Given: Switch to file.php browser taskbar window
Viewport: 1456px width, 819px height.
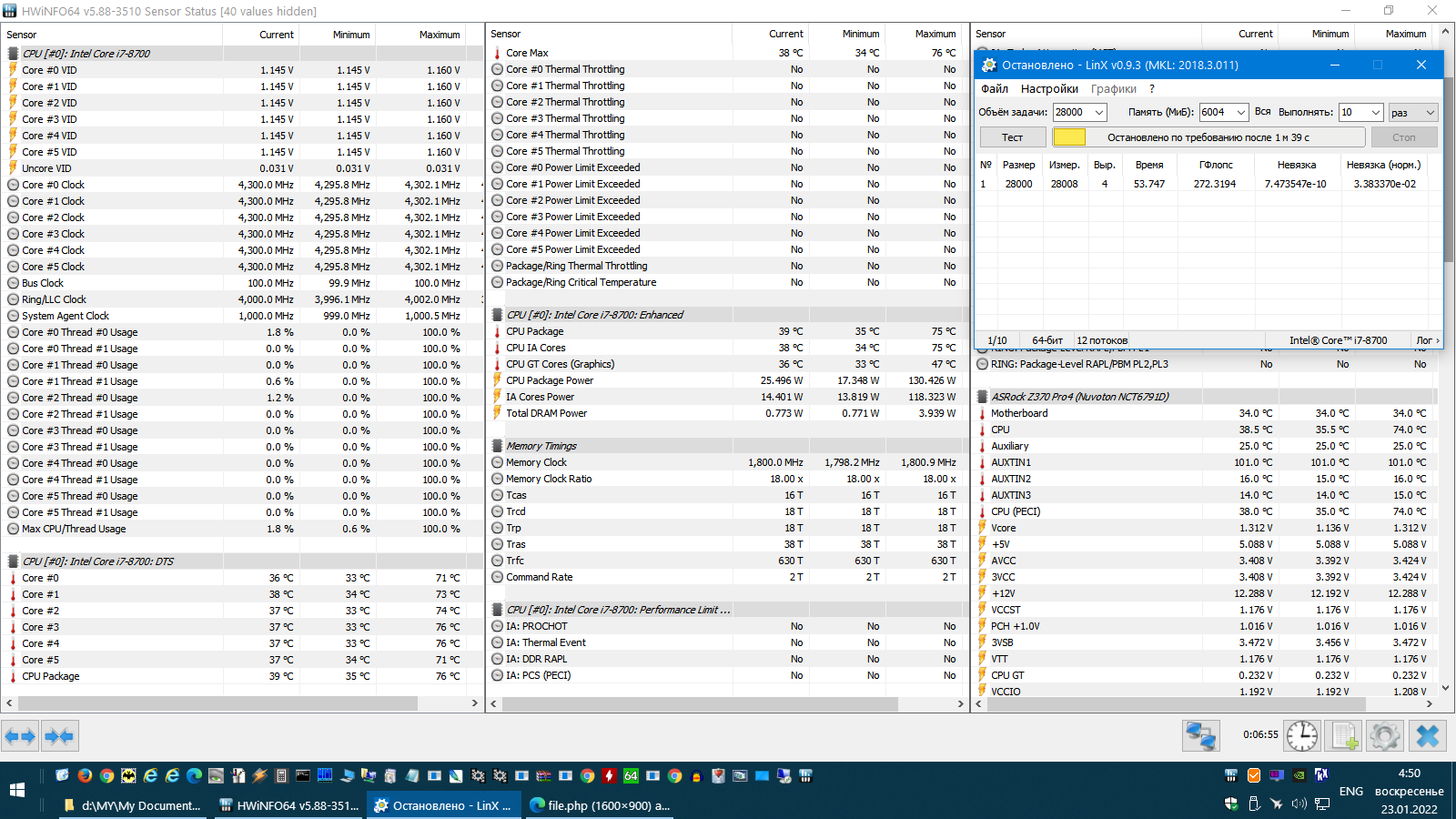Looking at the screenshot, I should (600, 805).
